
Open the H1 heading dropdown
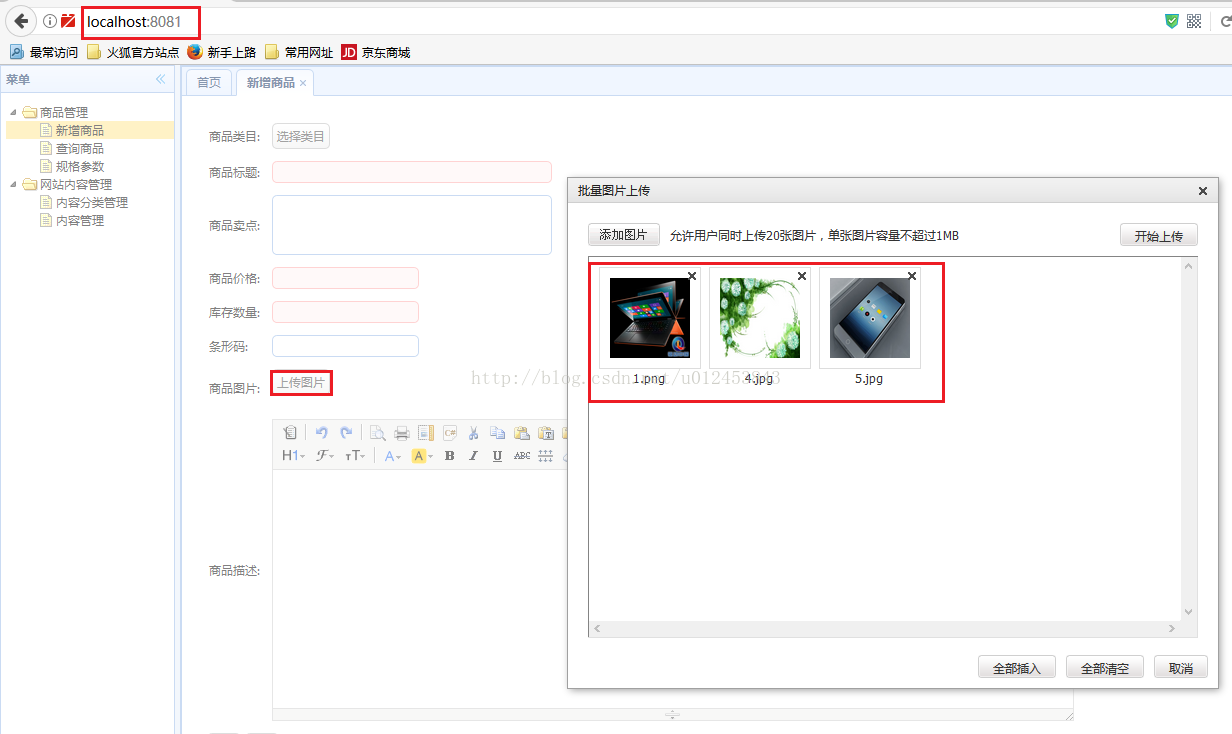[x=293, y=455]
